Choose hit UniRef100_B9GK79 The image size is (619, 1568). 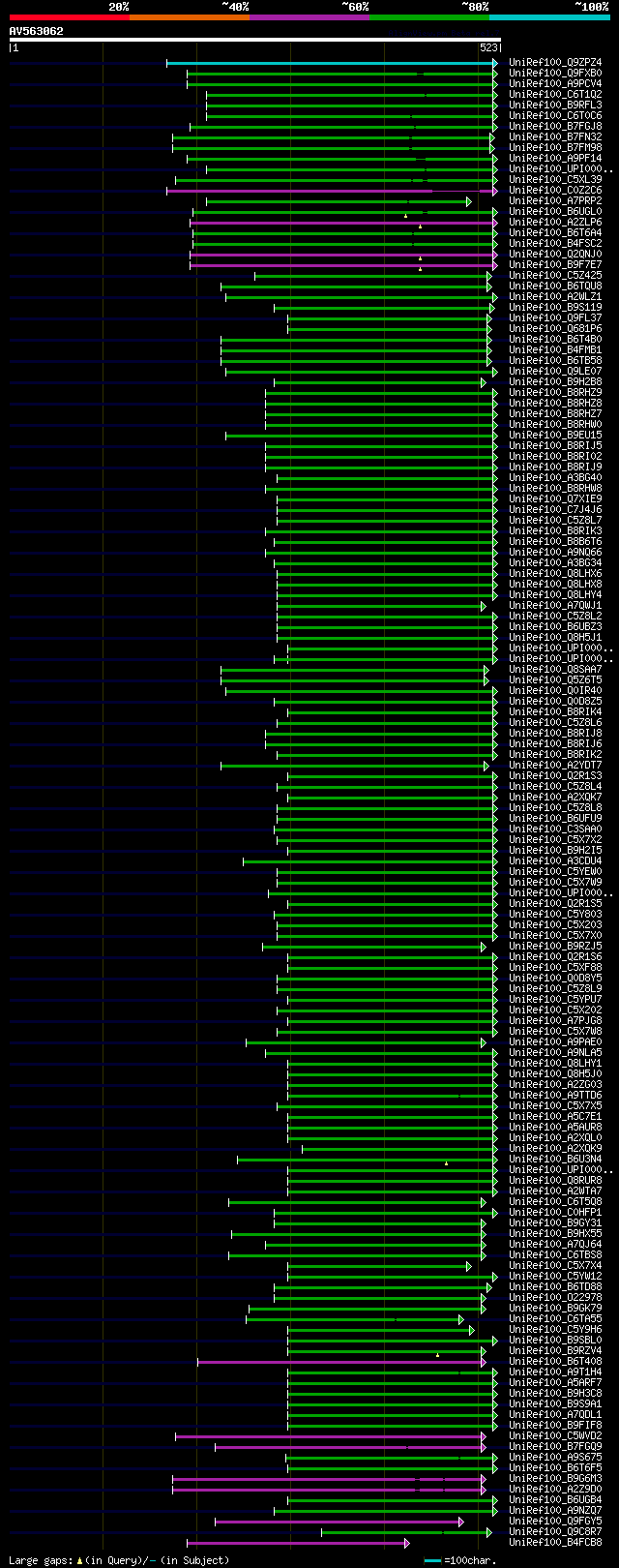coord(555,1309)
